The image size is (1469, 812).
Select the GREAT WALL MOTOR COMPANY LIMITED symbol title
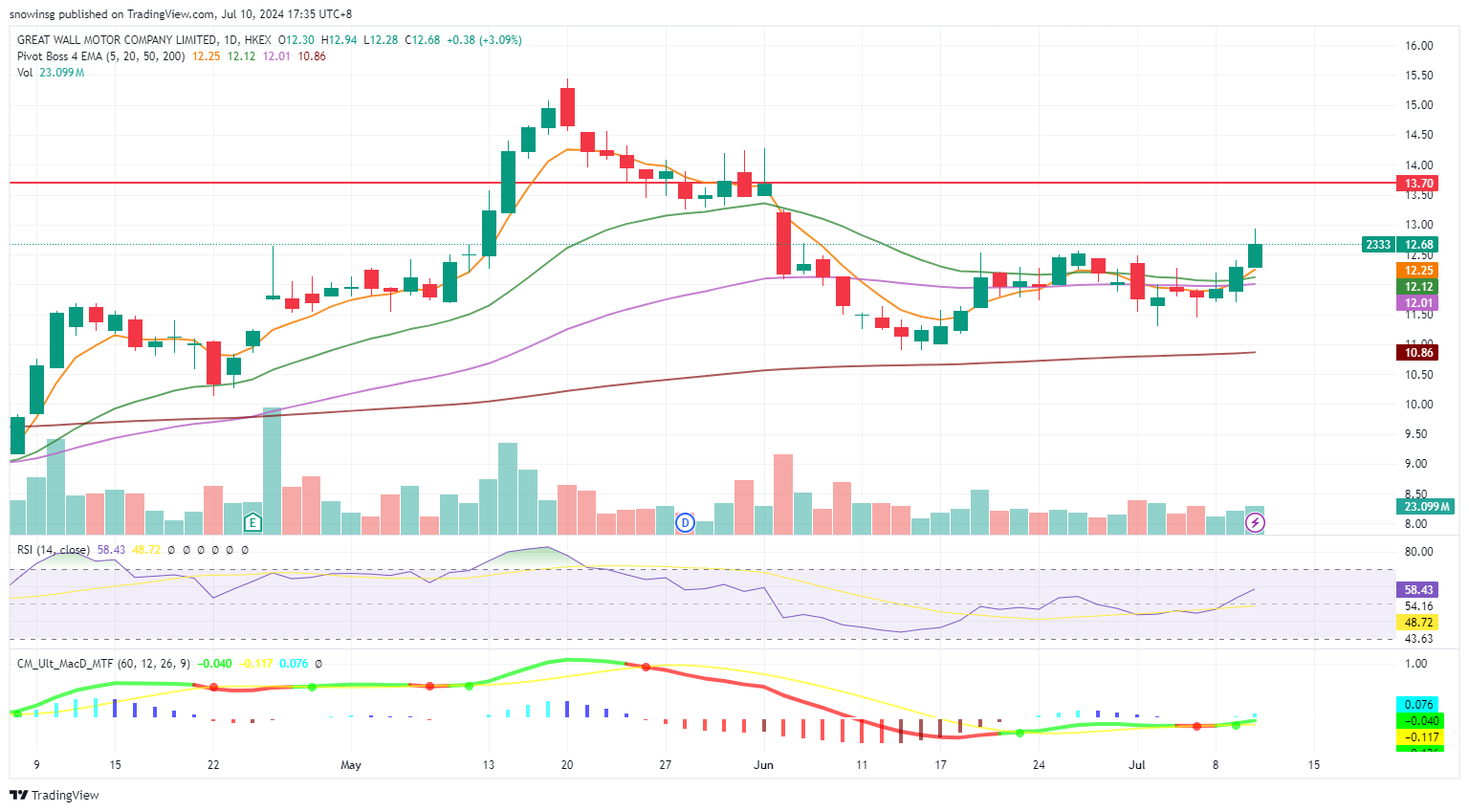(x=117, y=40)
